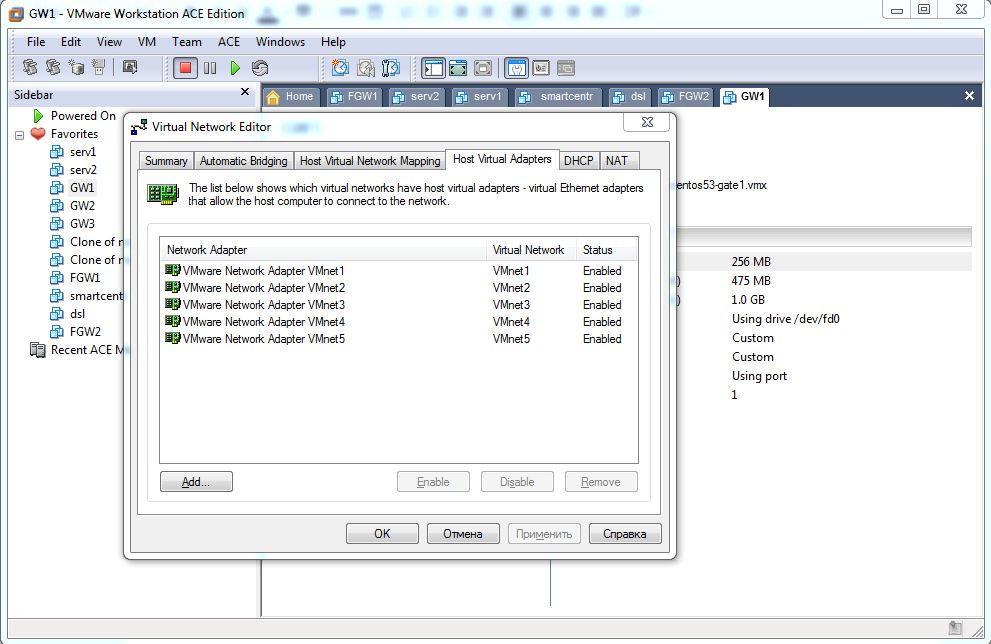Click the Quick Switch toolbar icon
The width and height of the screenshot is (991, 644).
(482, 68)
